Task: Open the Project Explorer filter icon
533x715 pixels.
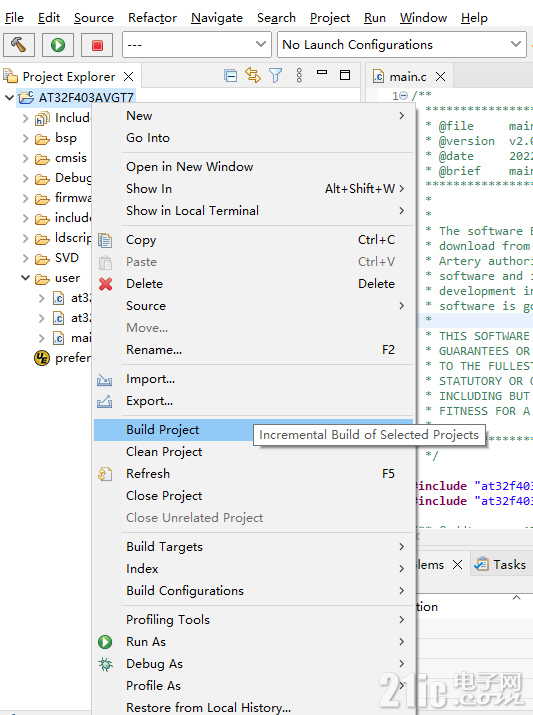Action: 275,75
